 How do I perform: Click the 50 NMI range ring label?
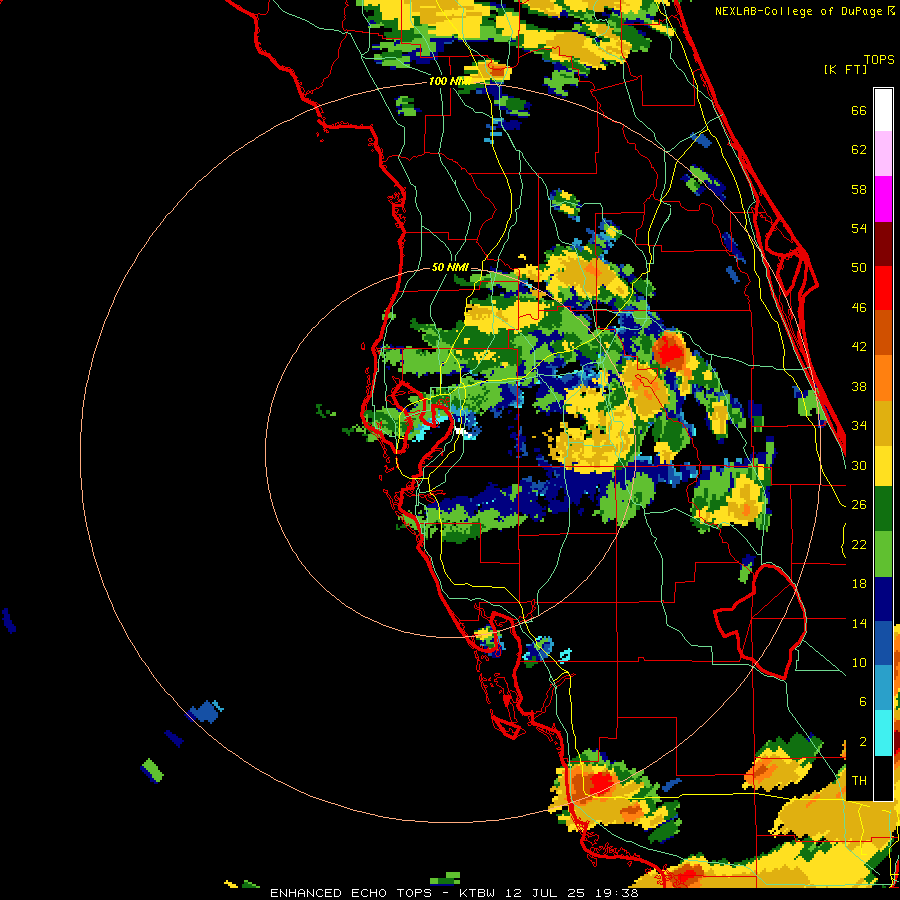(x=450, y=267)
